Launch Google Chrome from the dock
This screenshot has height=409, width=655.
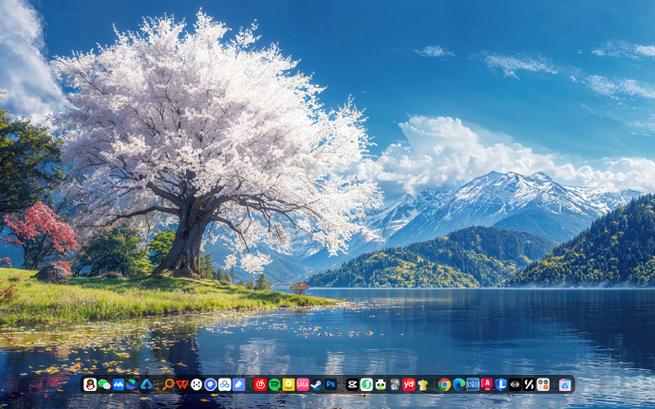[444, 384]
